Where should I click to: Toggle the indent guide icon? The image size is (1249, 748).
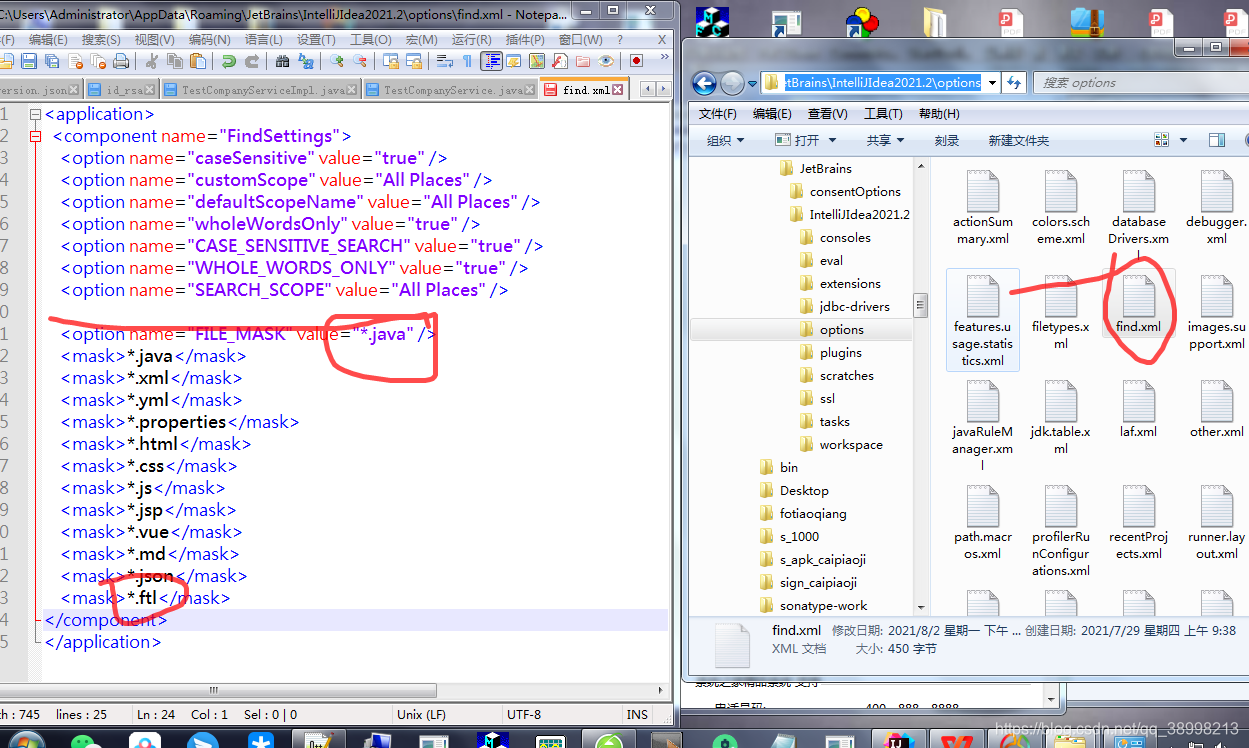(x=491, y=61)
